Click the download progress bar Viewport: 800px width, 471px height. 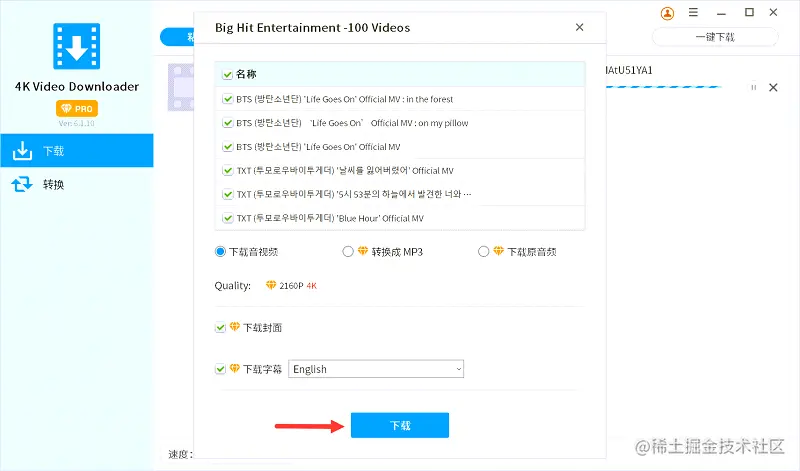click(663, 87)
